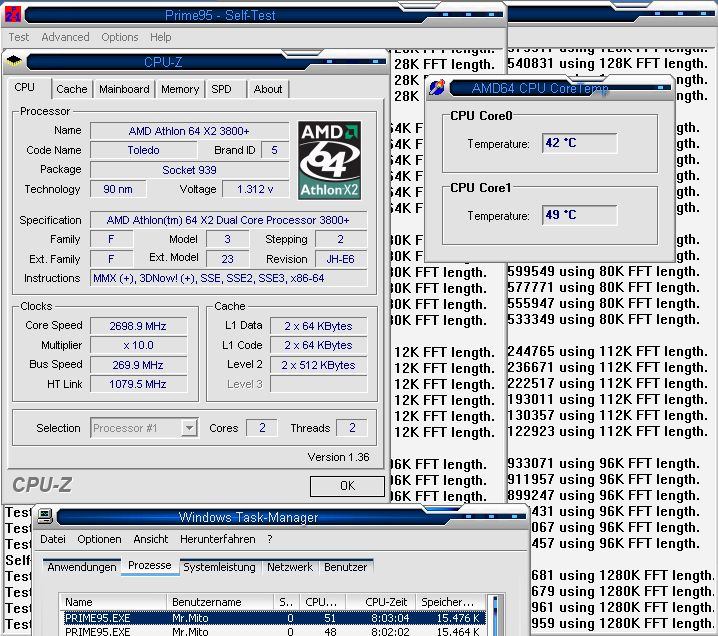Sort processes by the Benutzername column header

tap(220, 602)
